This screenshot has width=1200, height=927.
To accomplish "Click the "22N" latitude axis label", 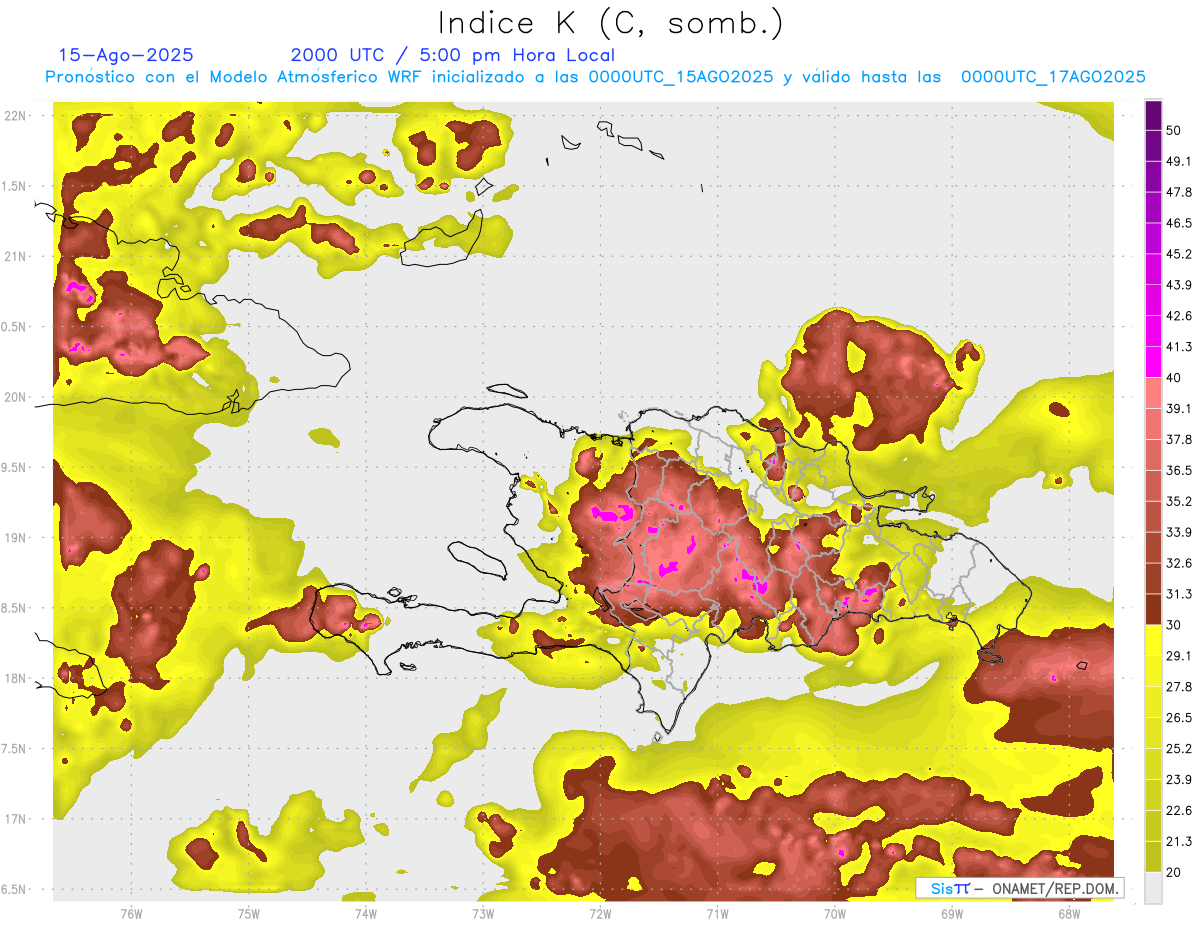I will 15,115.
